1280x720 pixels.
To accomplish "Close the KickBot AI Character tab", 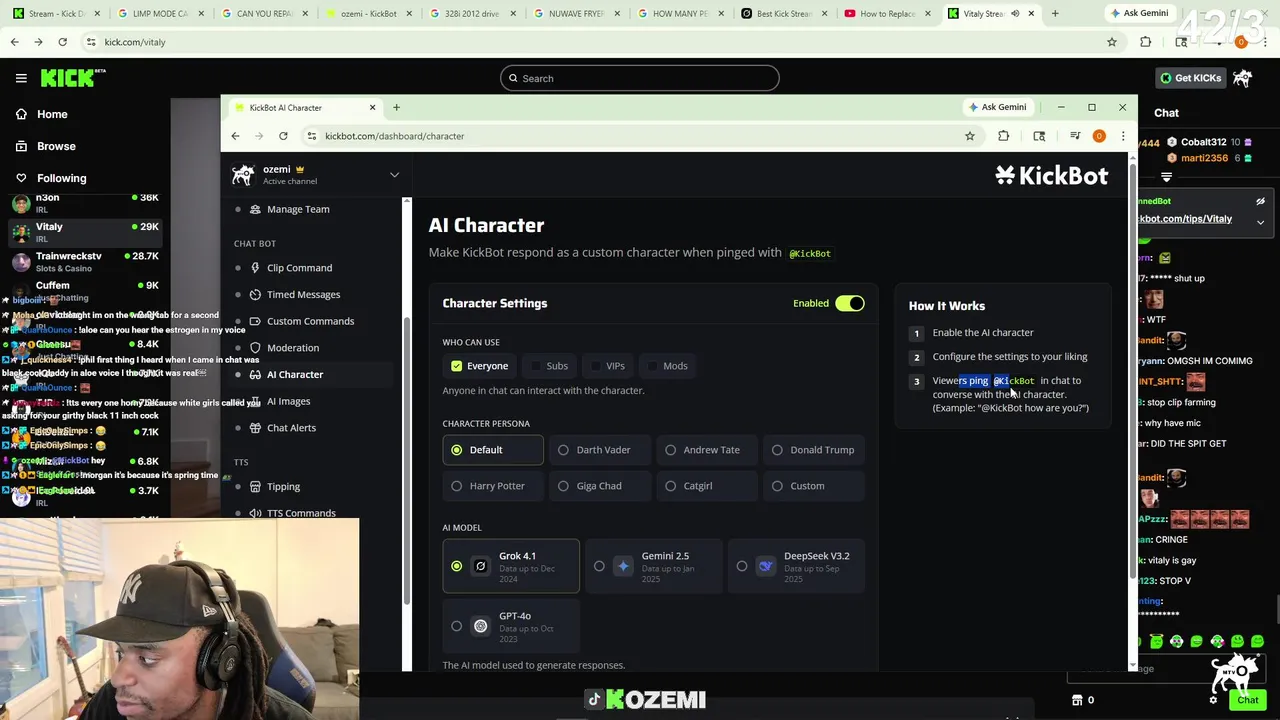I will [x=372, y=107].
